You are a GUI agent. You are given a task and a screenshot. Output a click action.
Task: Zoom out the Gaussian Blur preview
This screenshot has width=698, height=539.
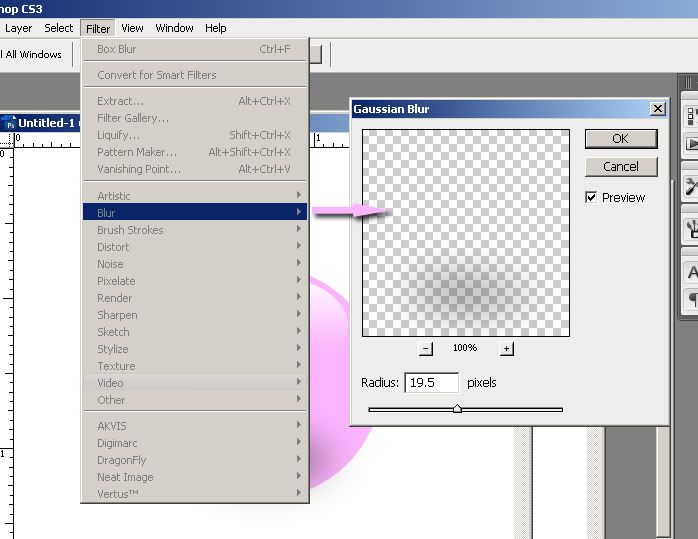426,349
